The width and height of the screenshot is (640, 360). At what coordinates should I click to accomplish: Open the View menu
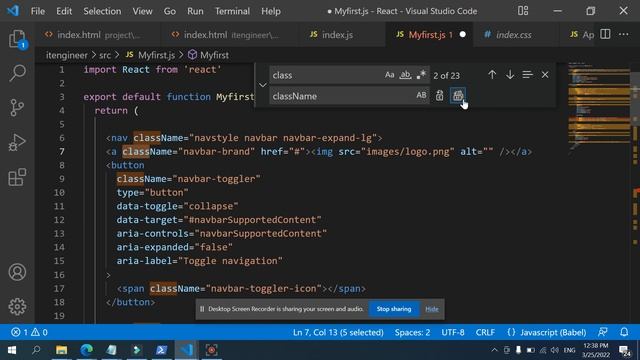(142, 11)
